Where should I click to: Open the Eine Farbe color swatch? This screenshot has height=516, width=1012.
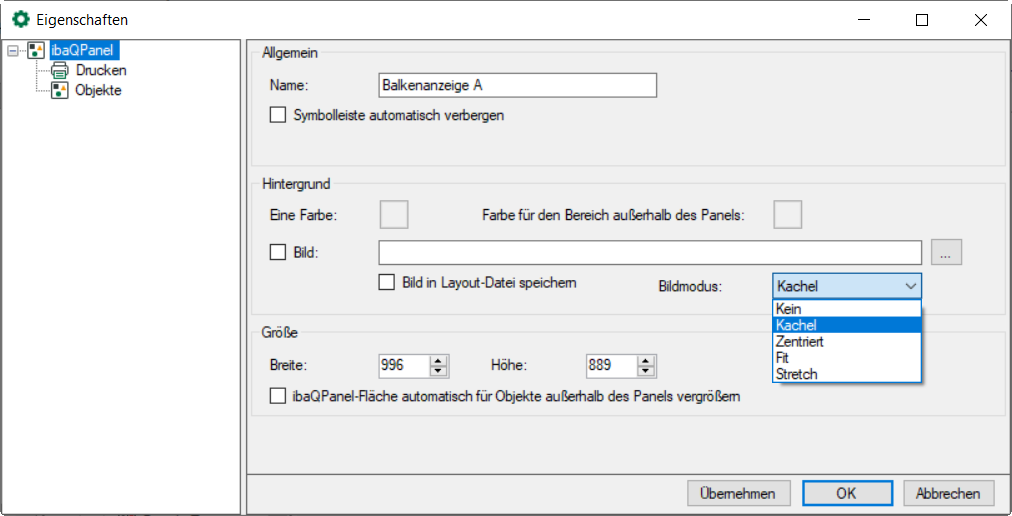click(x=394, y=214)
